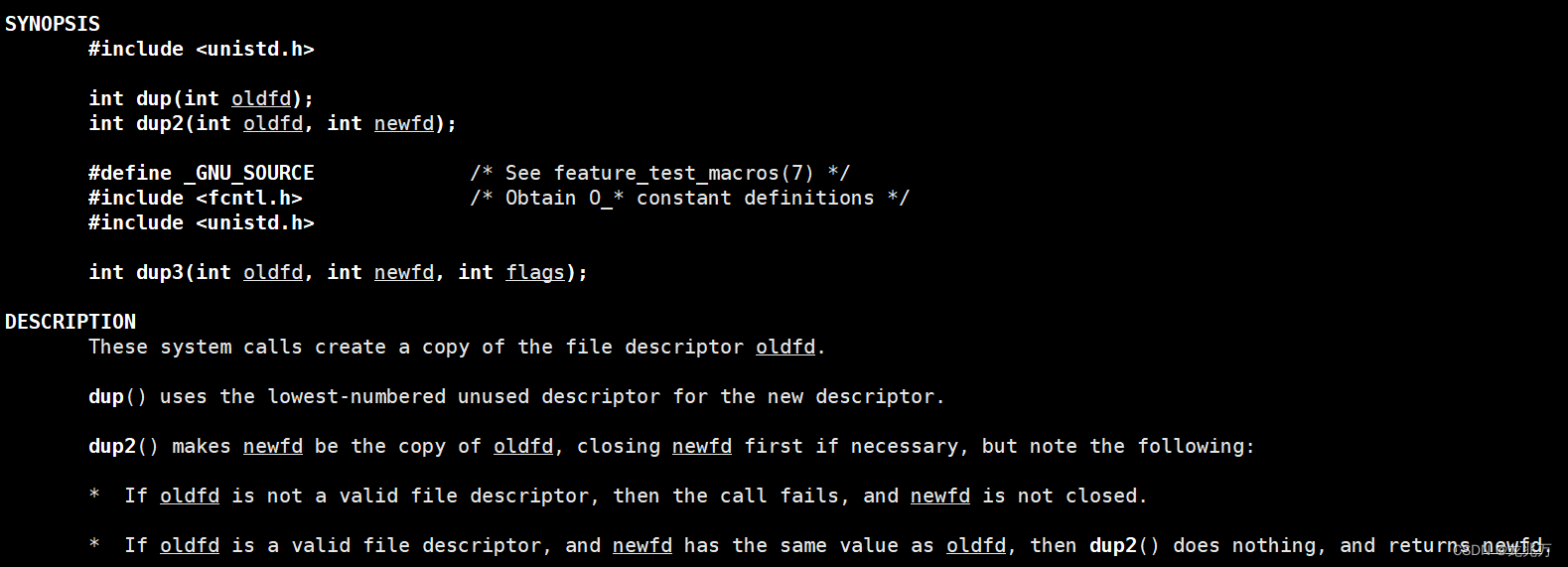Click the SYNOPSIS section heading
The image size is (1568, 567).
53,24
